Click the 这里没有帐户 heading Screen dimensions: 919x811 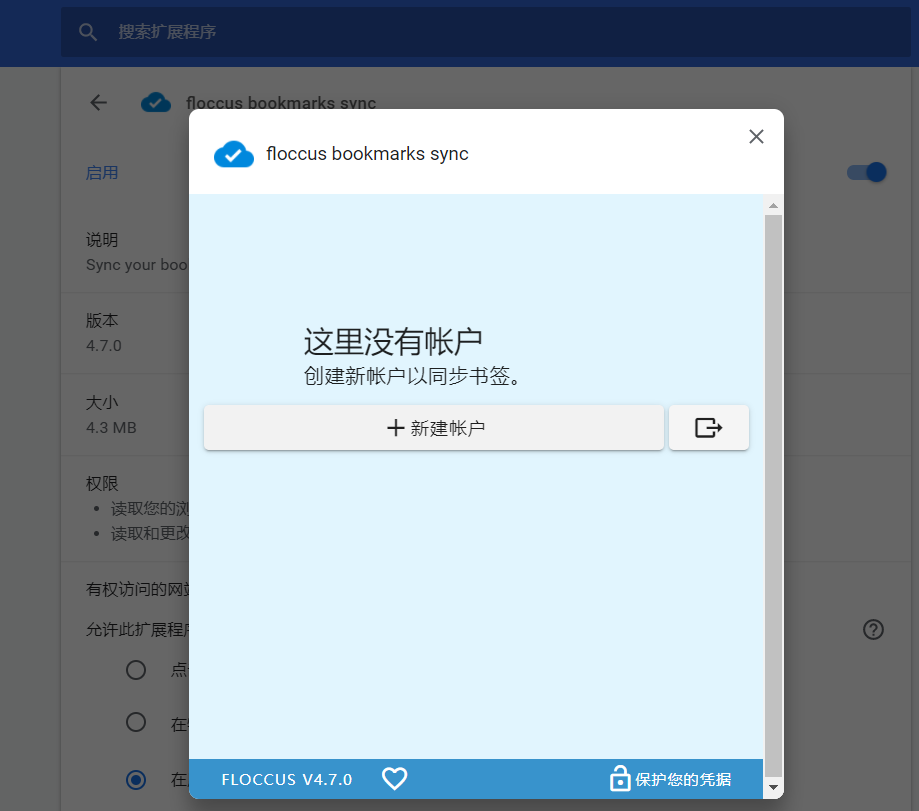tap(393, 342)
